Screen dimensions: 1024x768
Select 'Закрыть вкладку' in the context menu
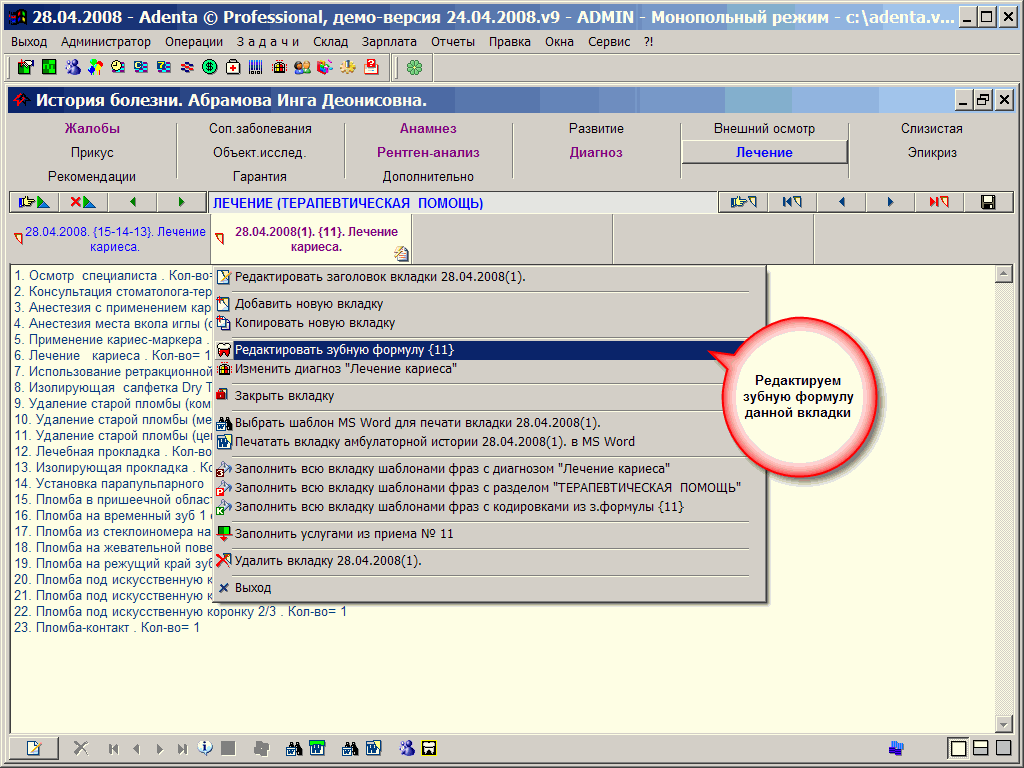(x=284, y=396)
